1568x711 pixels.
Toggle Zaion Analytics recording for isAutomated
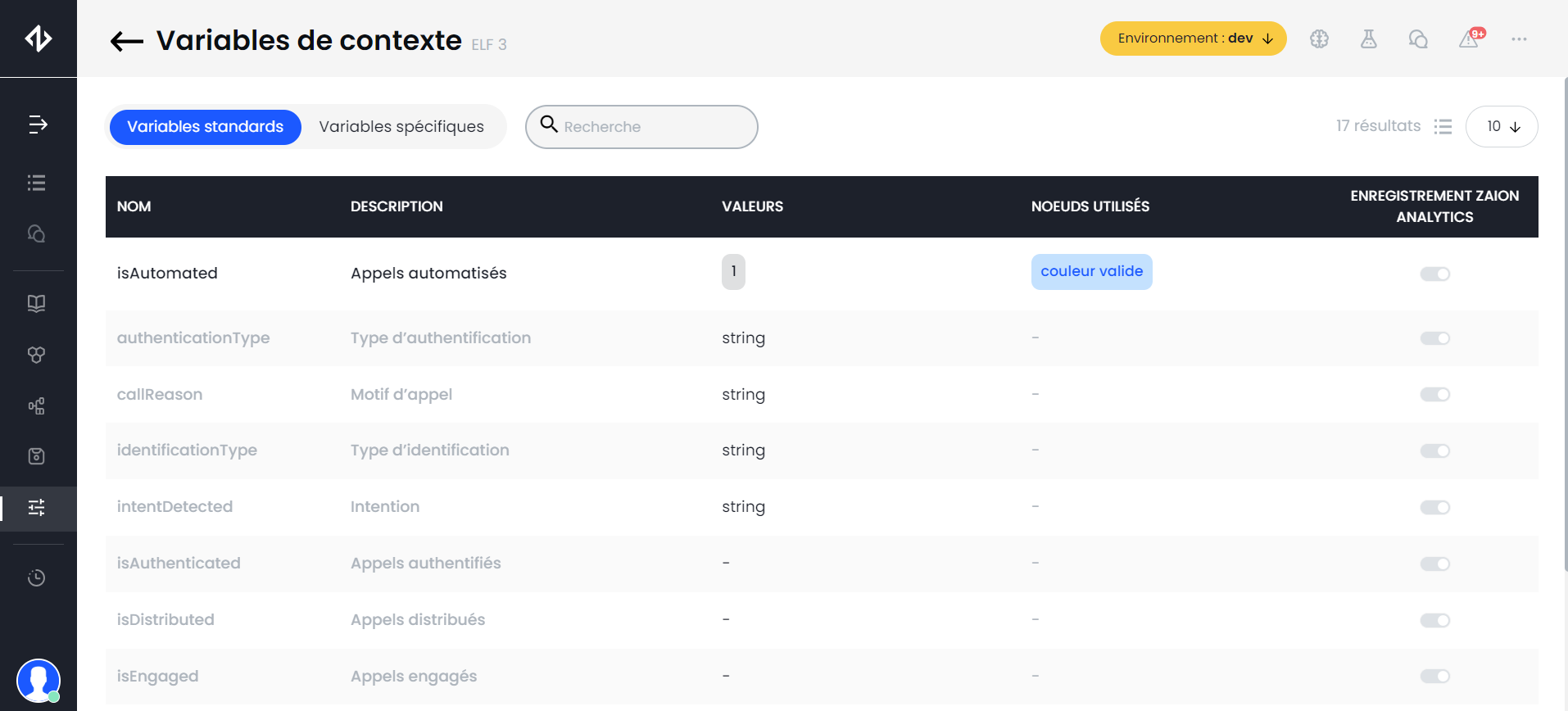1434,274
